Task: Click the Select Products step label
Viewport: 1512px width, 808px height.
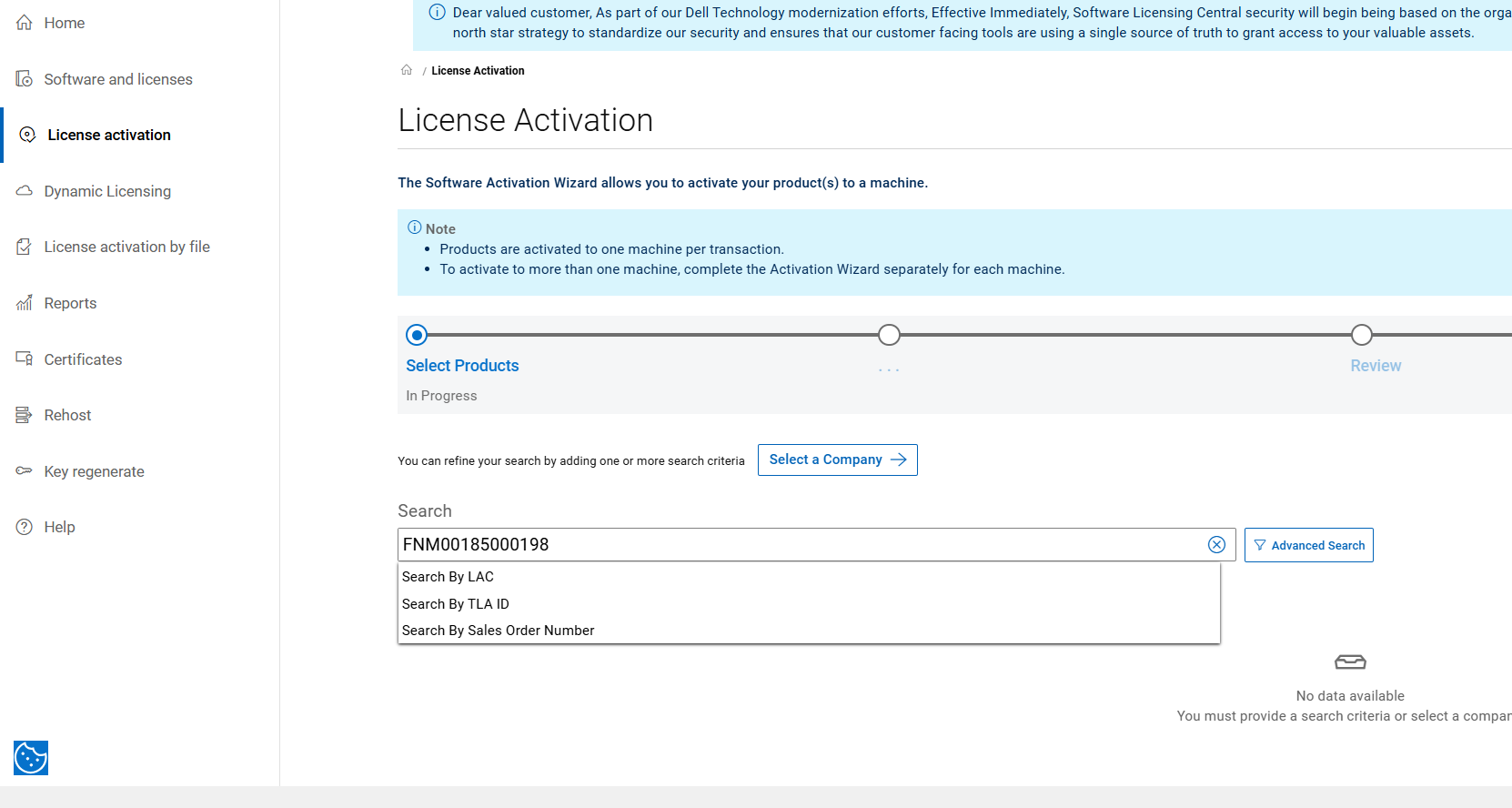Action: coord(462,366)
